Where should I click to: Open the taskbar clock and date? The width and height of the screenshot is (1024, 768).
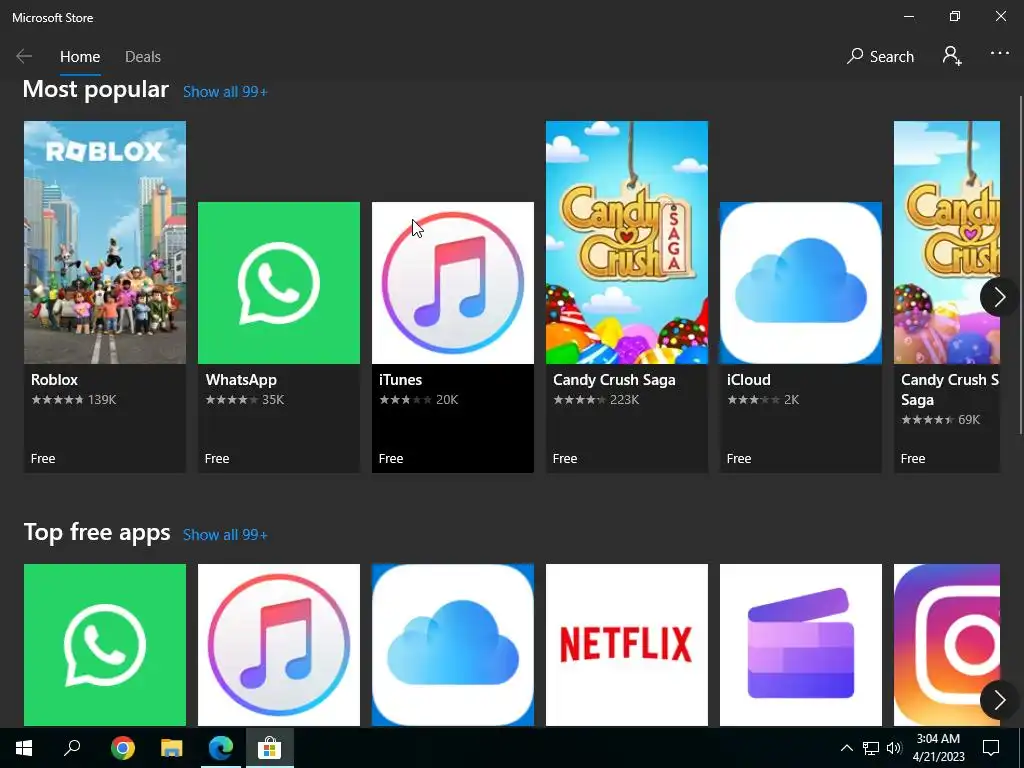pyautogui.click(x=938, y=748)
